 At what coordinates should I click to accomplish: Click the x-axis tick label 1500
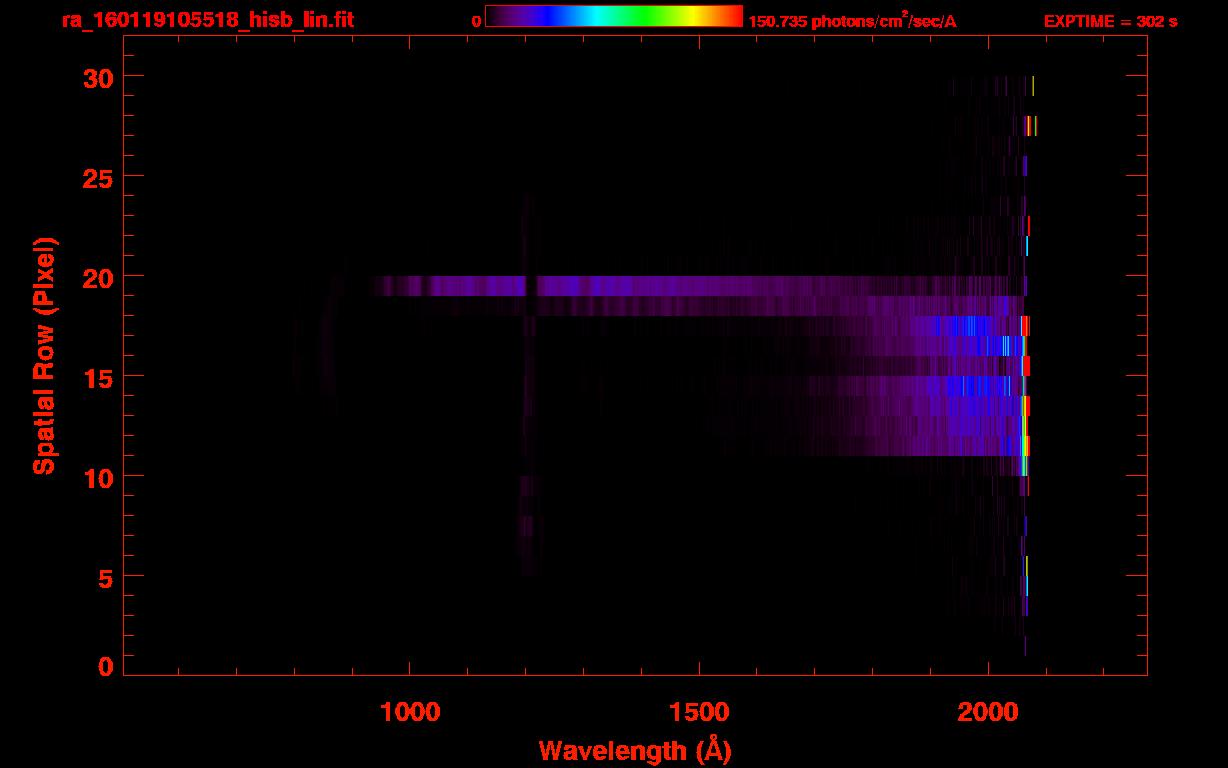[699, 710]
